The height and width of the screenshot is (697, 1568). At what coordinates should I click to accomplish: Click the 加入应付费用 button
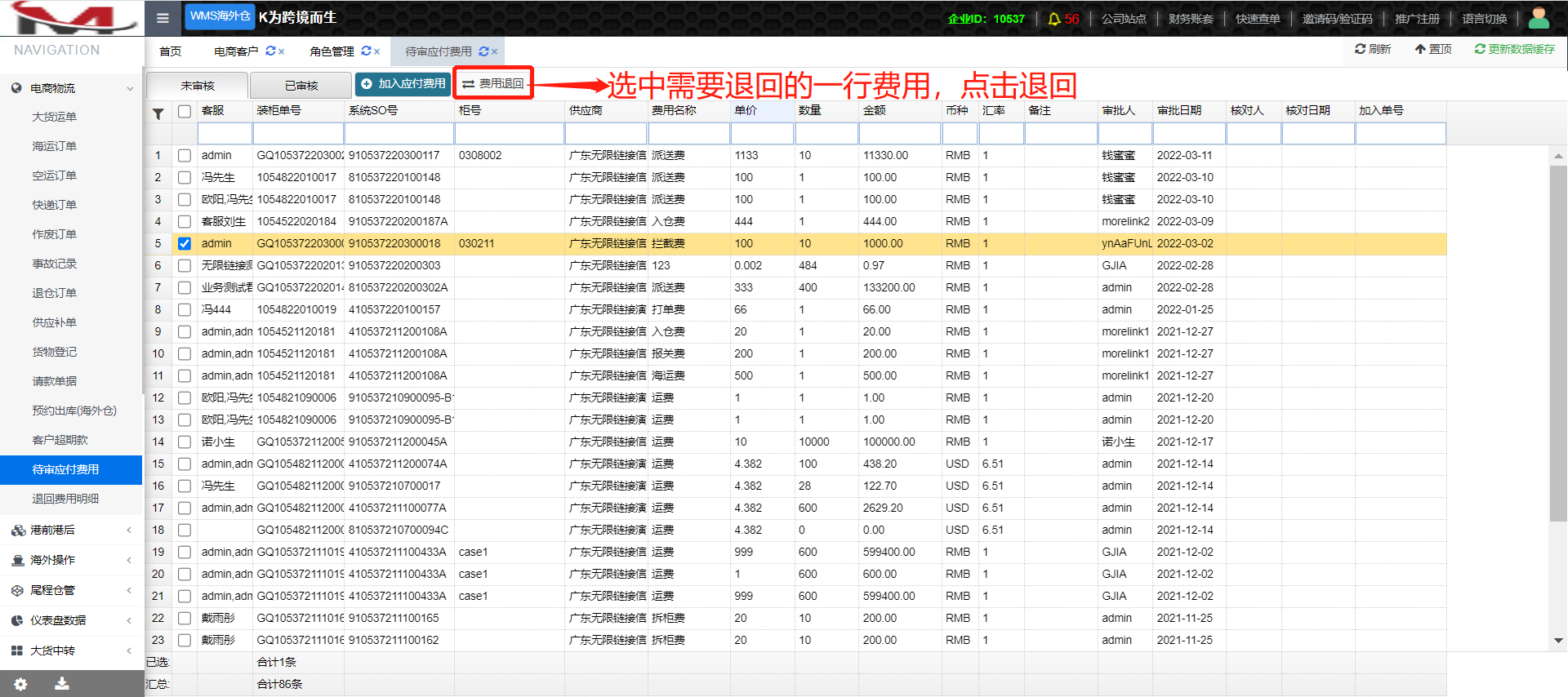point(403,83)
